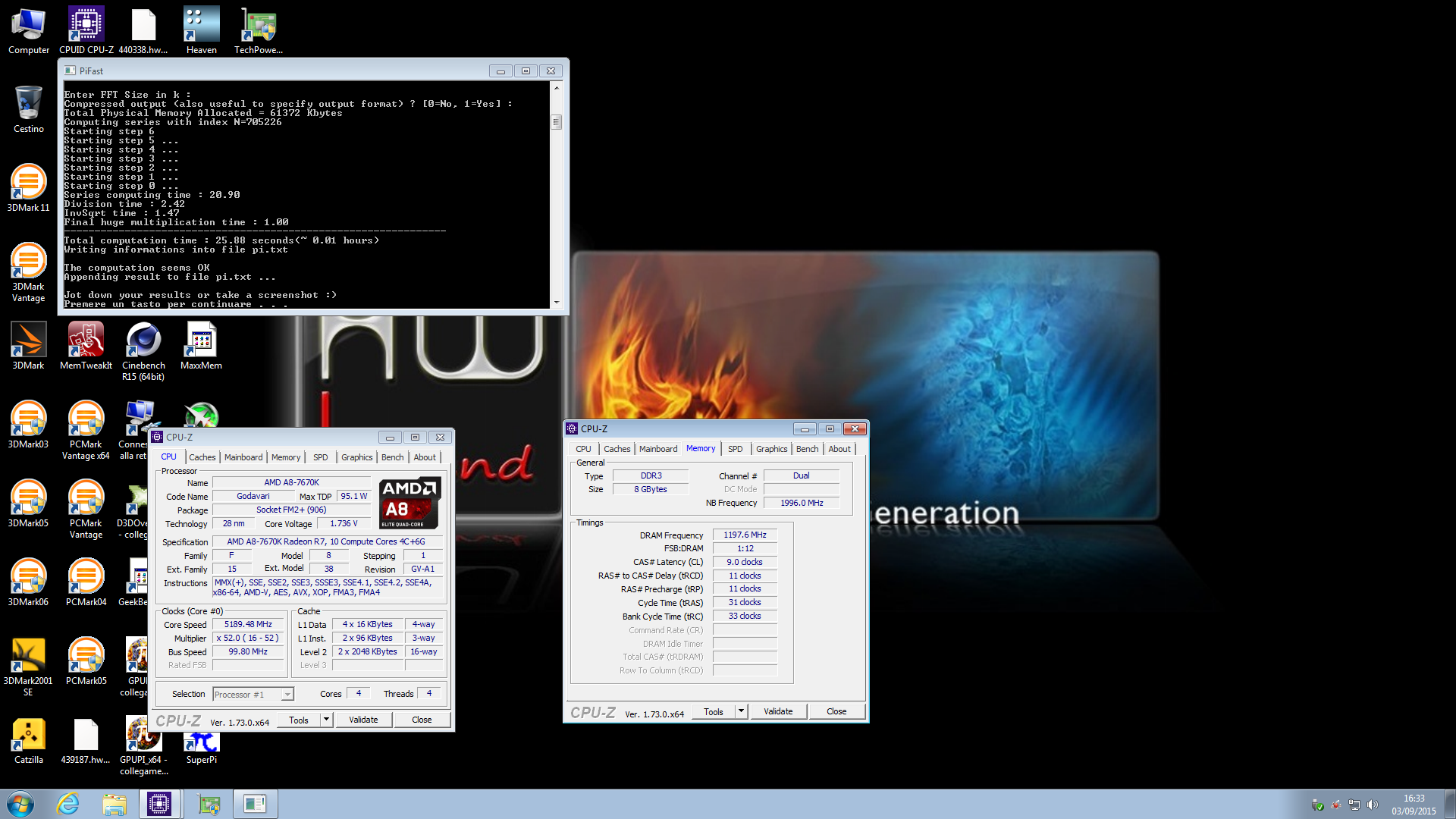Open Tools dropdown arrow in right CPU-Z
Screen dimensions: 1456x819
(741, 711)
